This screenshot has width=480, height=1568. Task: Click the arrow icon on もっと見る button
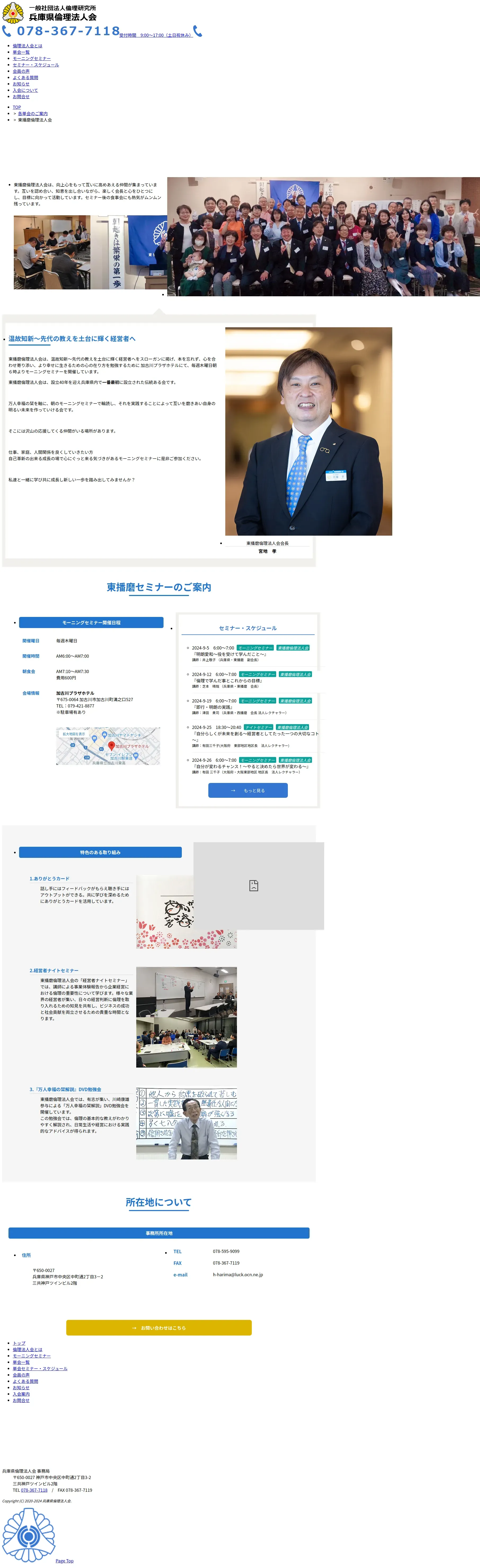click(x=233, y=791)
